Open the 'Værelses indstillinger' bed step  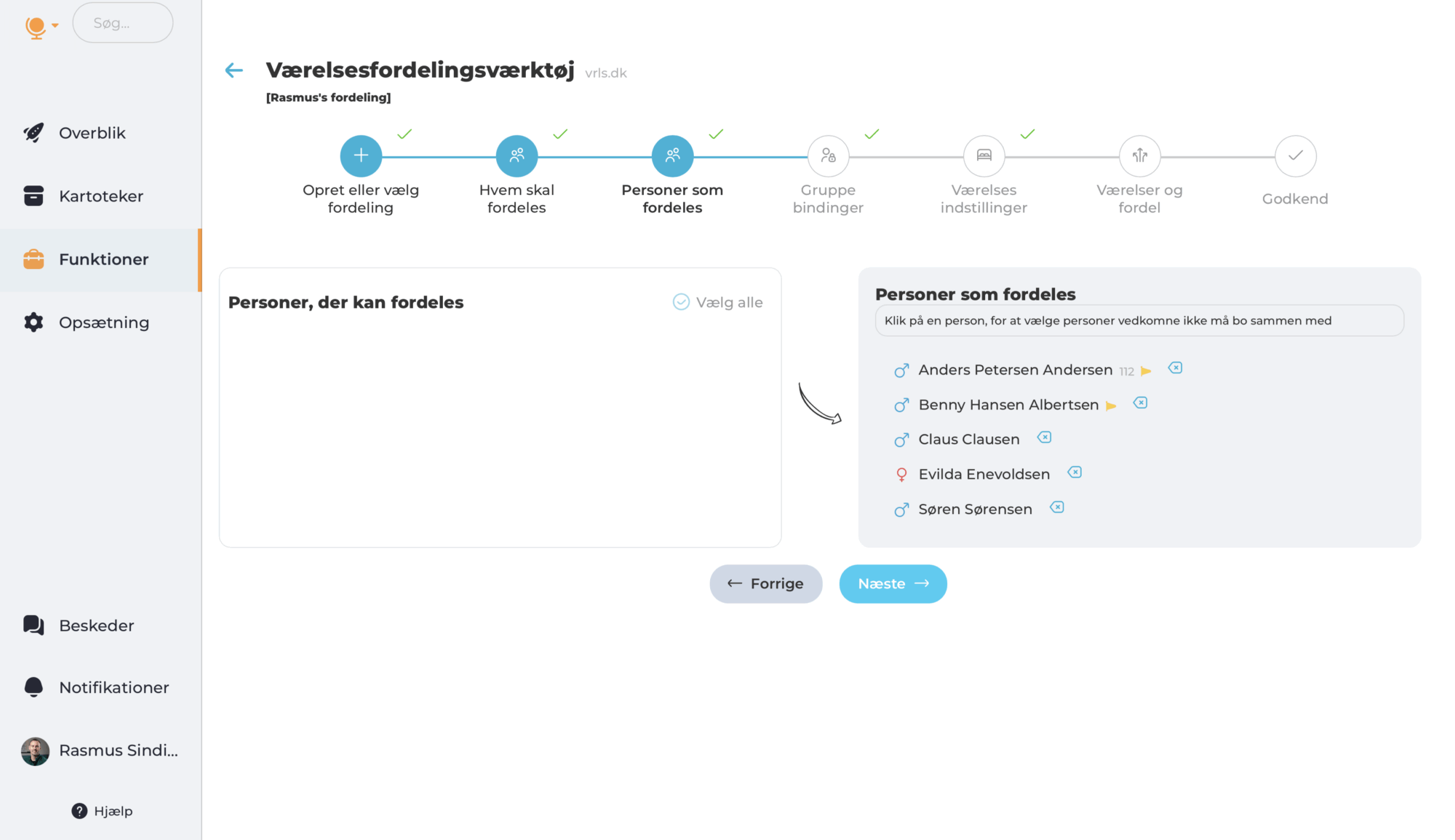pyautogui.click(x=984, y=156)
